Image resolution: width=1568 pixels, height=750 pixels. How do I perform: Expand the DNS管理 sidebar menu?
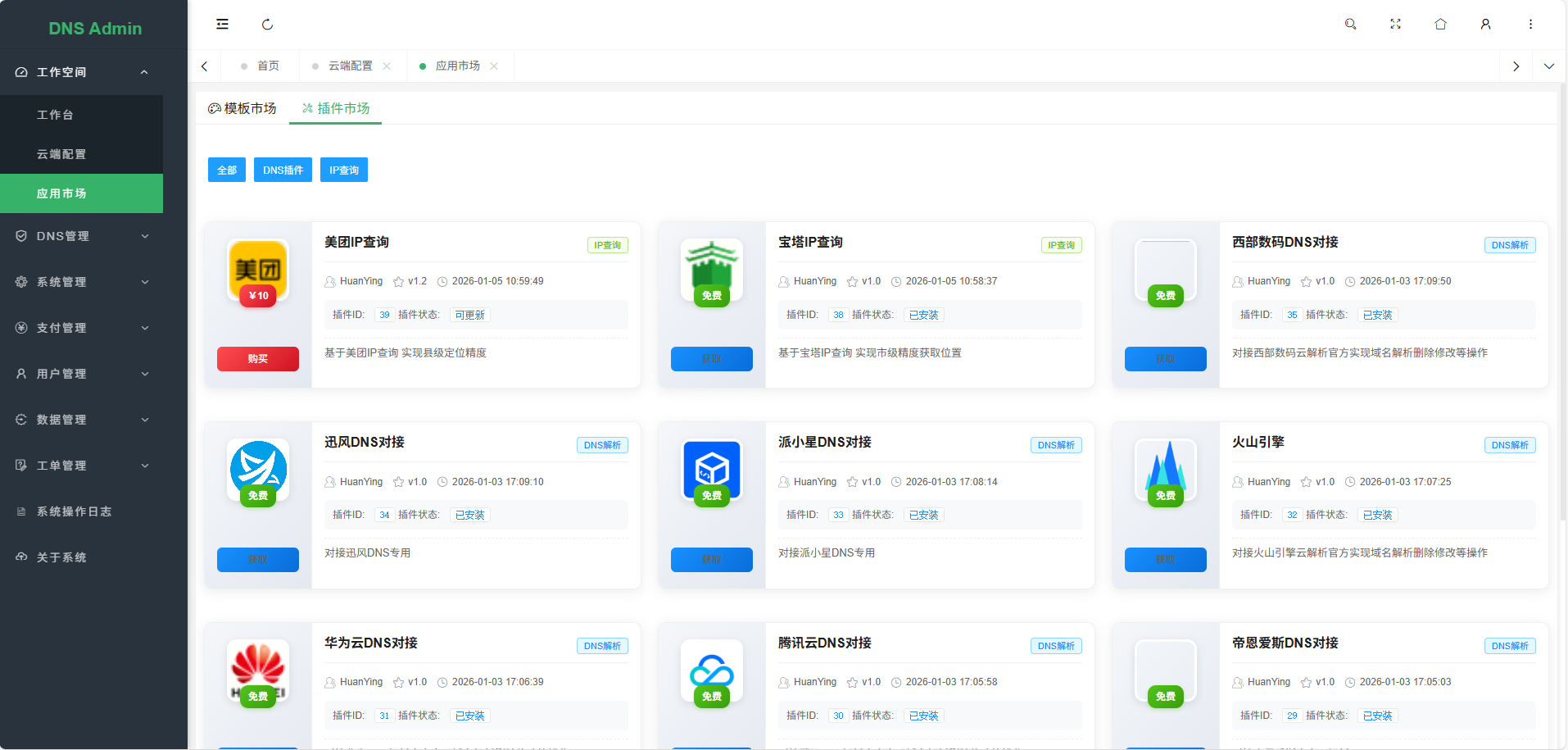[x=82, y=236]
